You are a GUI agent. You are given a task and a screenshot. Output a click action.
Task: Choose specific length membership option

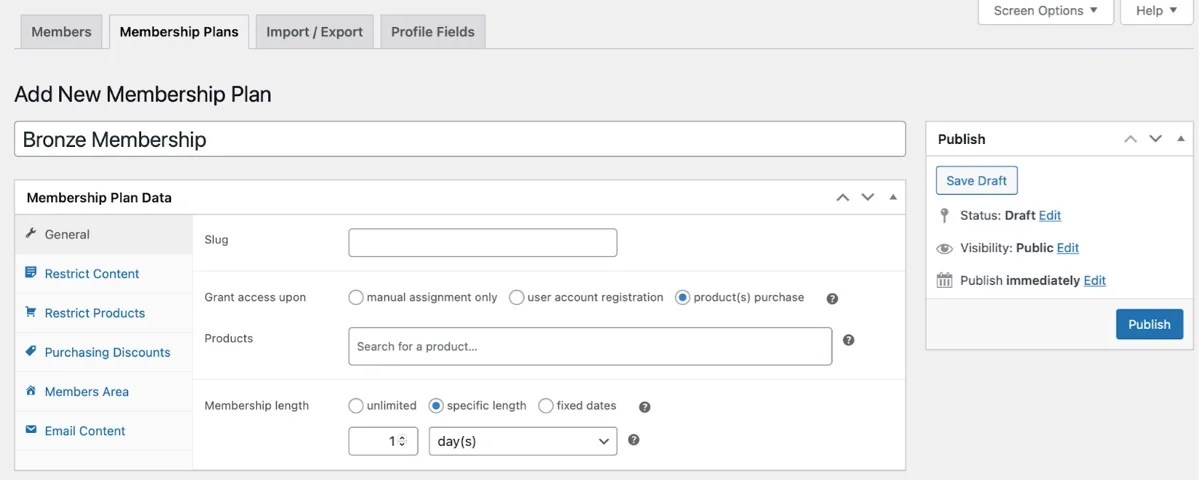436,405
